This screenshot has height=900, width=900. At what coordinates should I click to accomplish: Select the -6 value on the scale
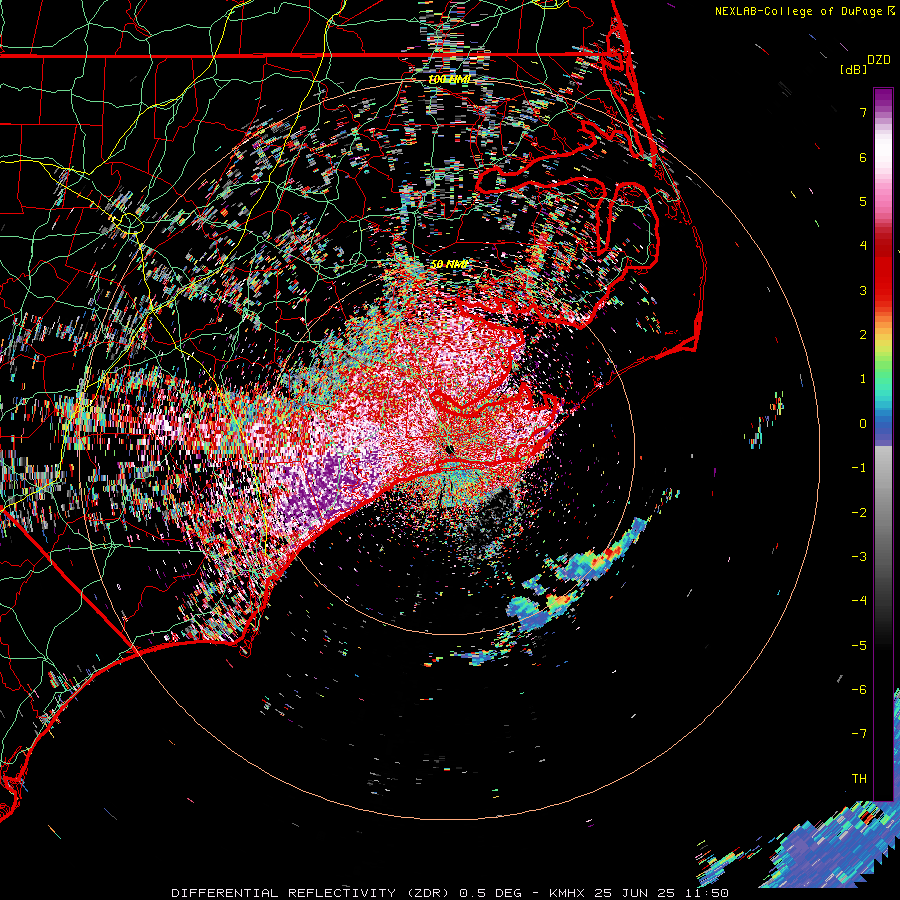click(859, 690)
